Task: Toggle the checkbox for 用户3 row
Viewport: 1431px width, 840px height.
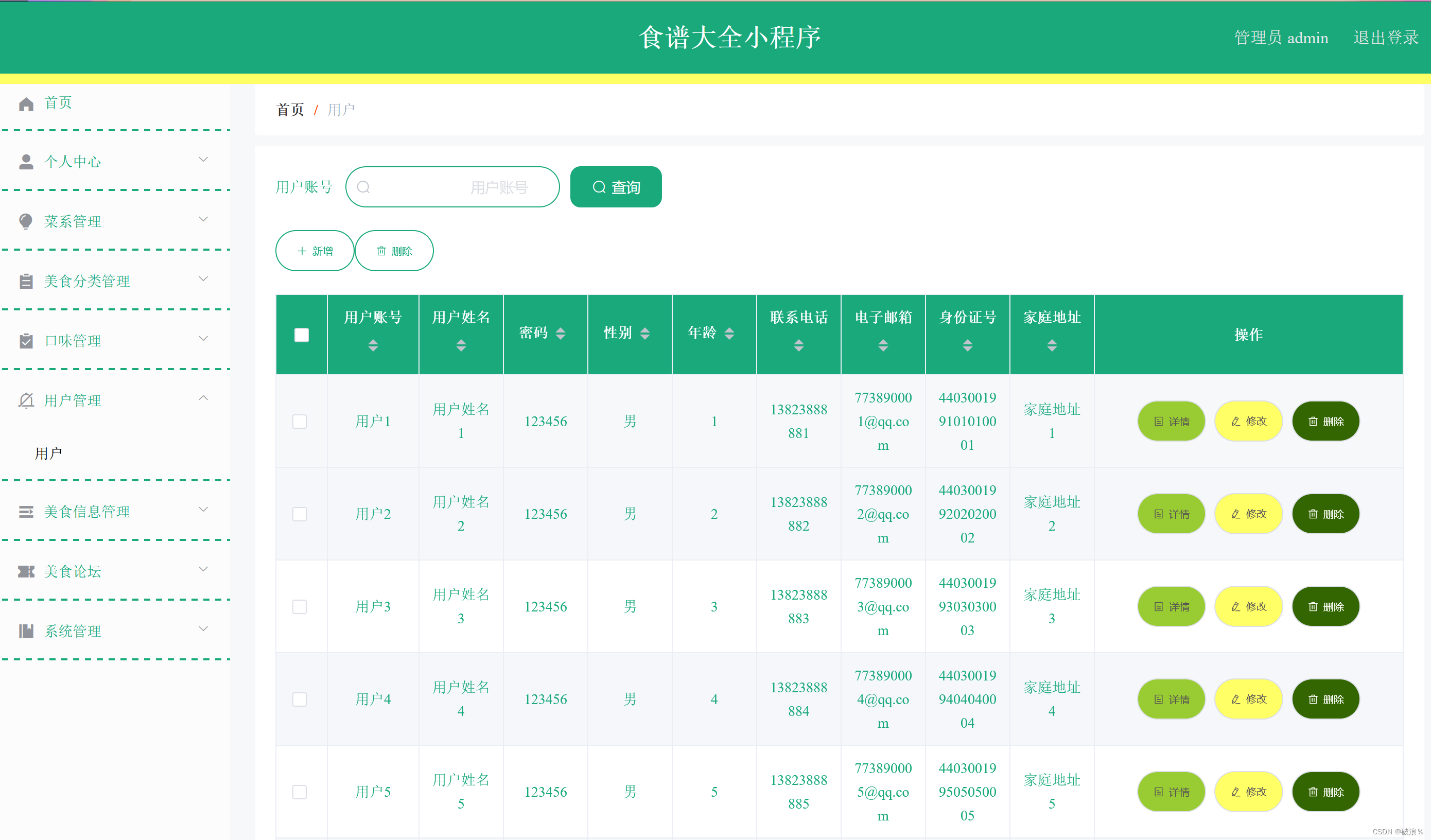Action: (300, 605)
